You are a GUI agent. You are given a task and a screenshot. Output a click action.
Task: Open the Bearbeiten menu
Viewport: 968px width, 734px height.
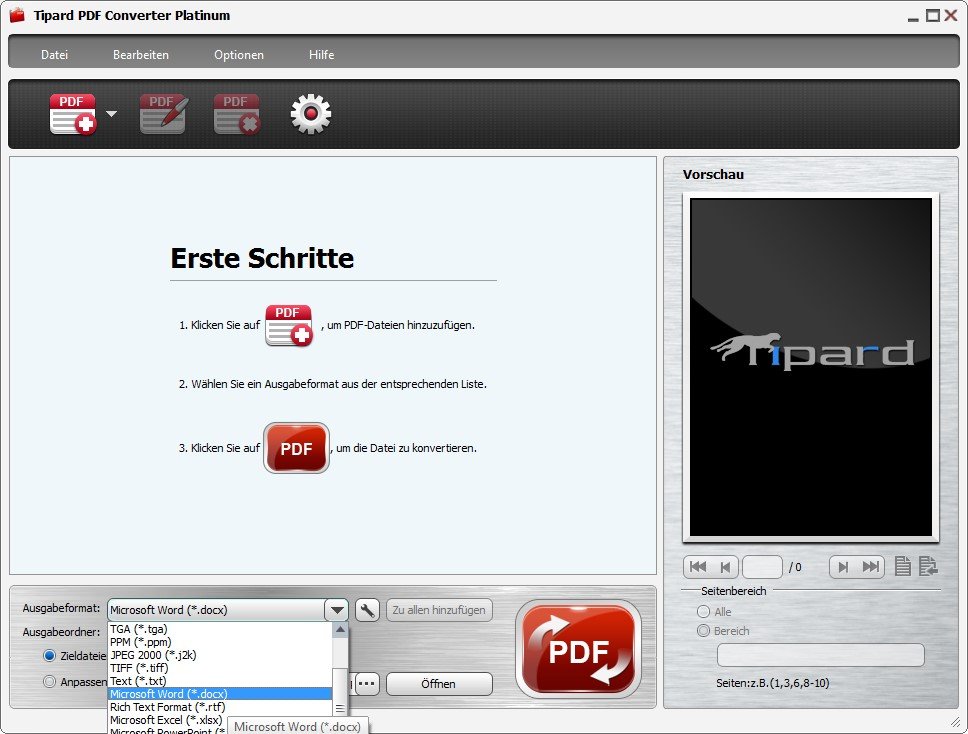141,54
